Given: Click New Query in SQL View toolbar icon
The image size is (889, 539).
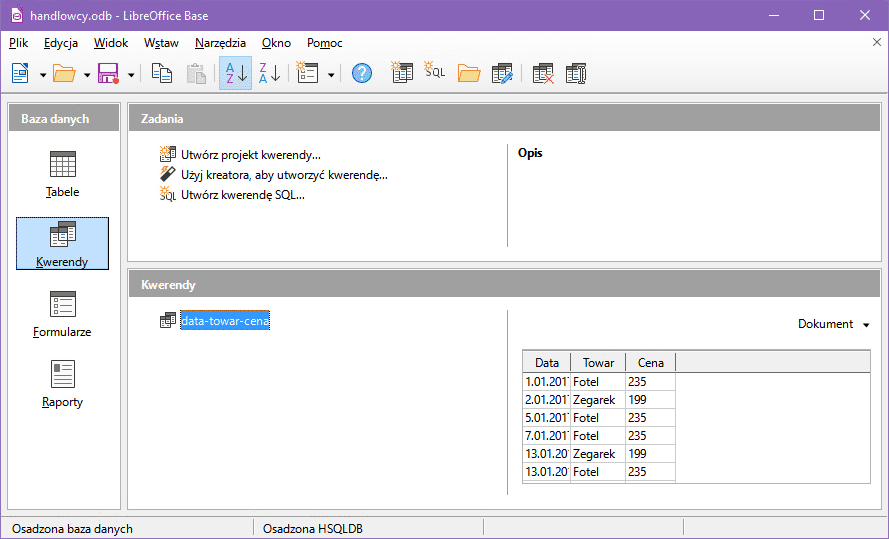Looking at the screenshot, I should pyautogui.click(x=434, y=73).
